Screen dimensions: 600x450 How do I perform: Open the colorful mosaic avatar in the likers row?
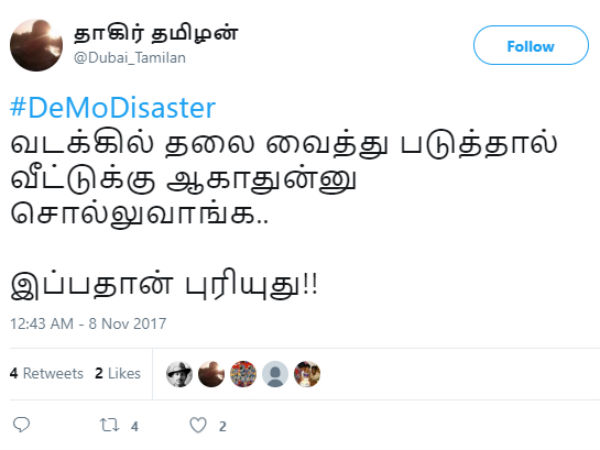(243, 374)
